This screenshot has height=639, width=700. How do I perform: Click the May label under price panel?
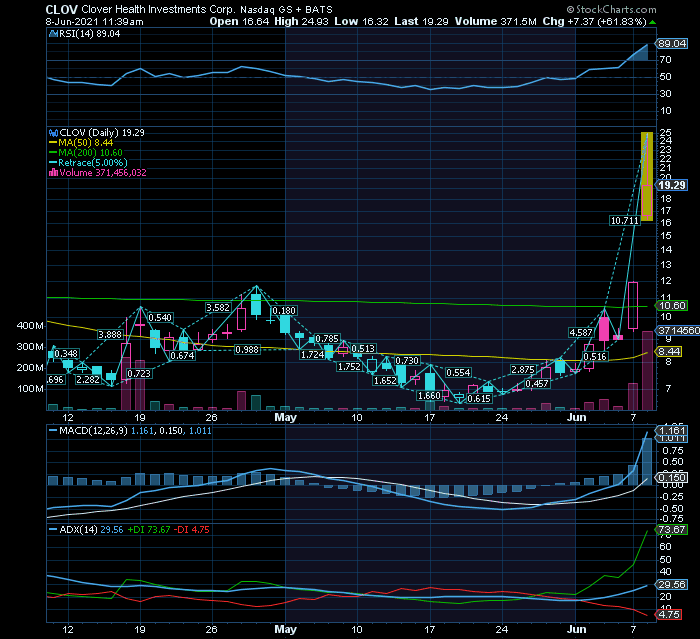pyautogui.click(x=285, y=417)
